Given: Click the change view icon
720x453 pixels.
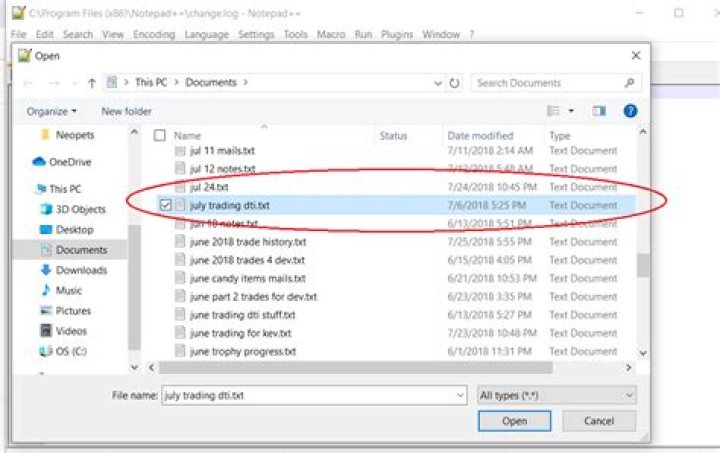Looking at the screenshot, I should click(x=554, y=111).
